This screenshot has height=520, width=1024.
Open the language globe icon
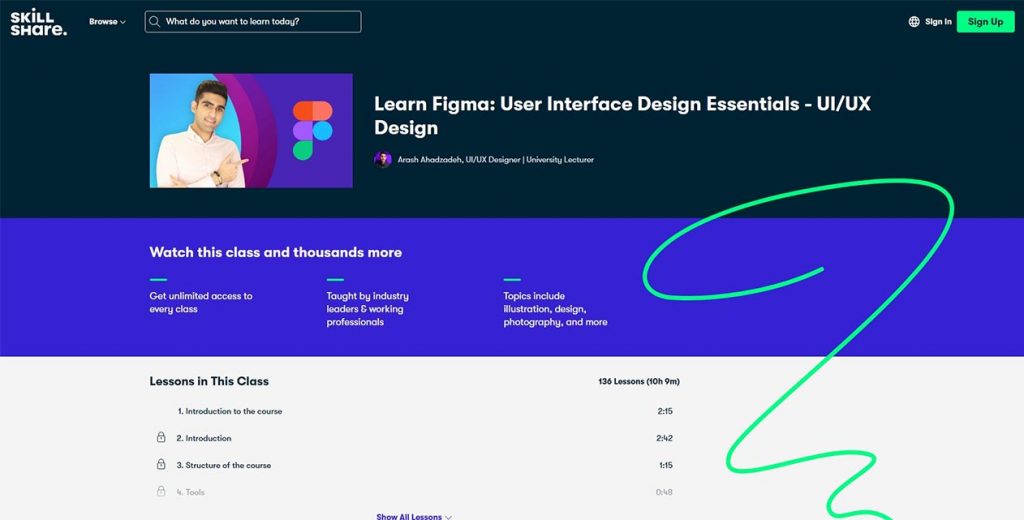point(914,22)
